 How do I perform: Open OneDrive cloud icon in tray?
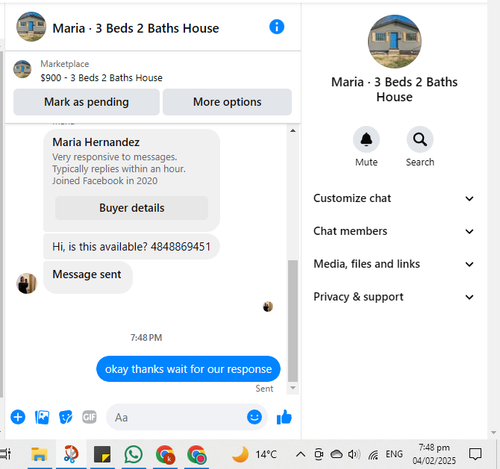tap(336, 454)
